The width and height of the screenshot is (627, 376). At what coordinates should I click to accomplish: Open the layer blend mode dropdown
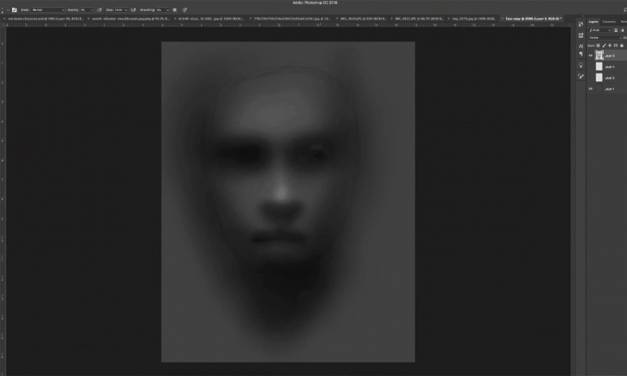(604, 38)
